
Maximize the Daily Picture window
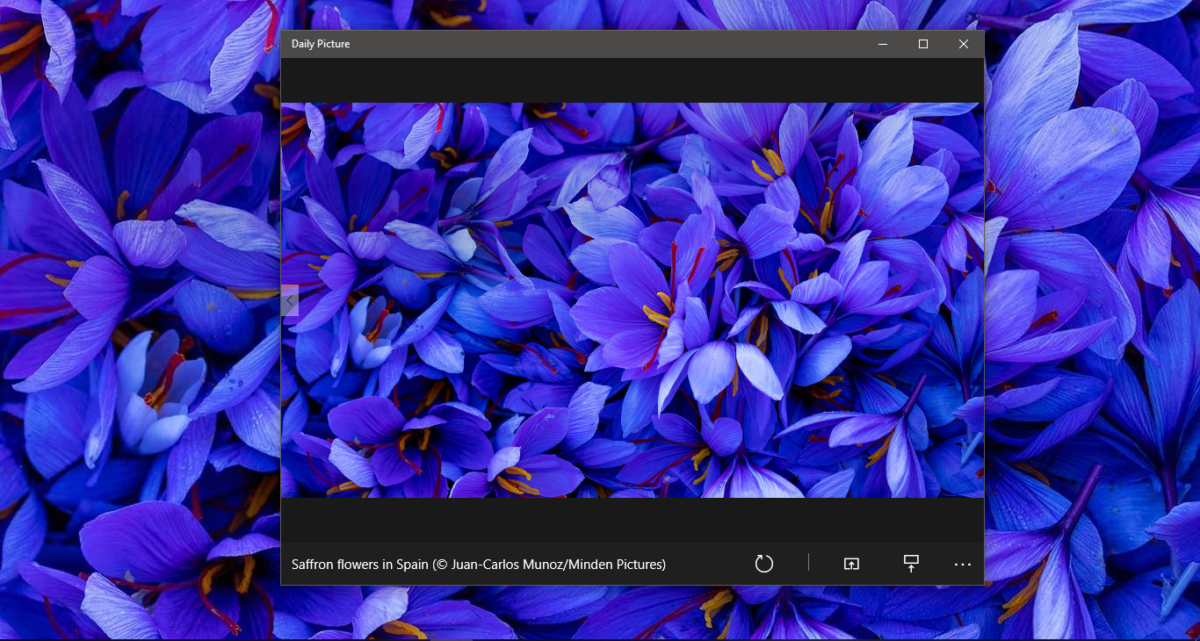(x=922, y=44)
